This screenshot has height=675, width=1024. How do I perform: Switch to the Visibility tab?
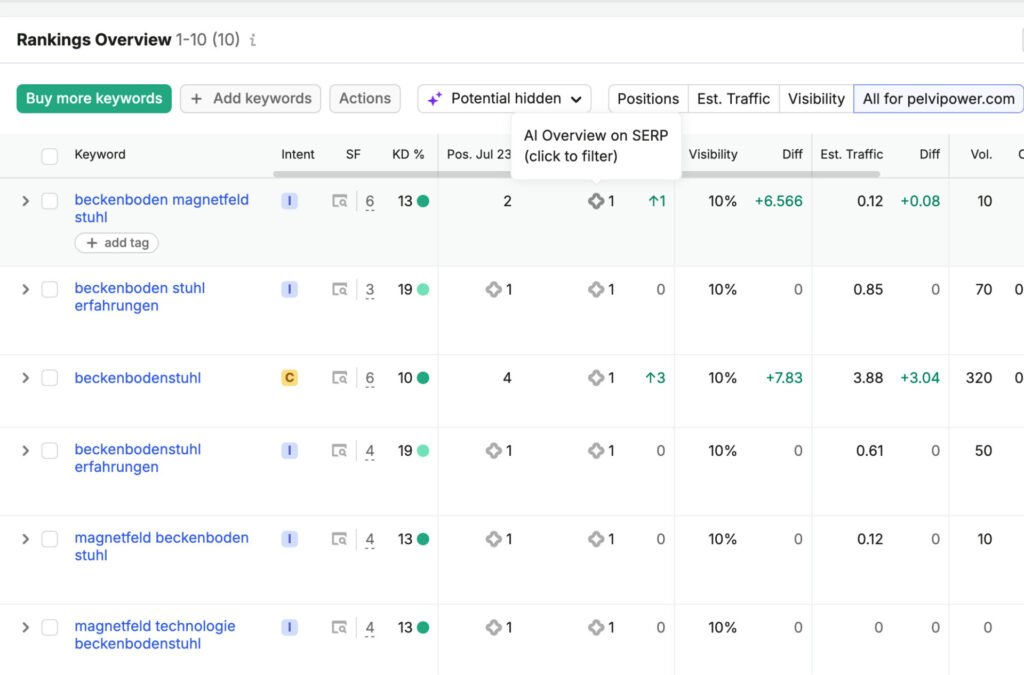pos(816,99)
